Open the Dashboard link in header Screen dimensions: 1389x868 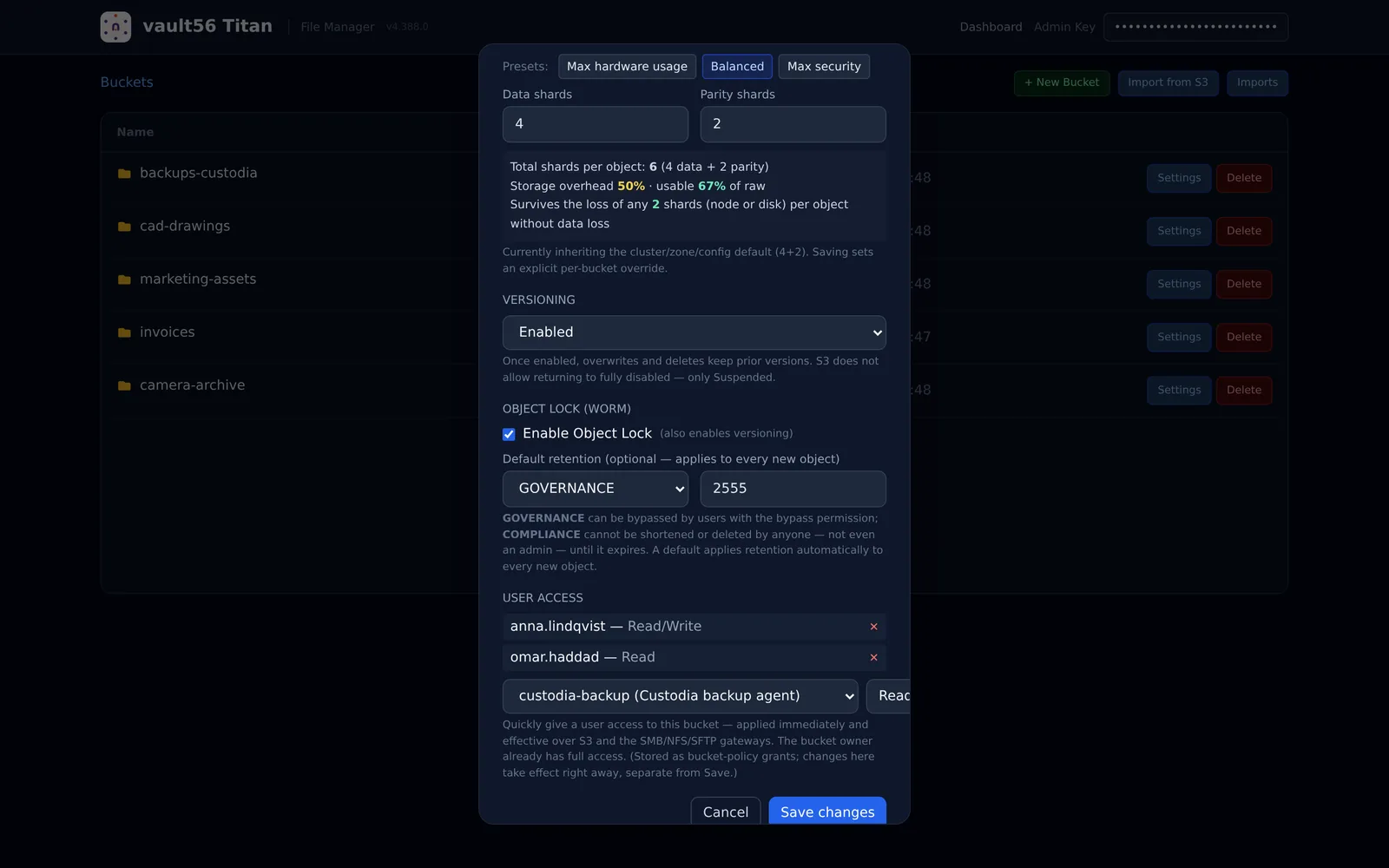[991, 27]
